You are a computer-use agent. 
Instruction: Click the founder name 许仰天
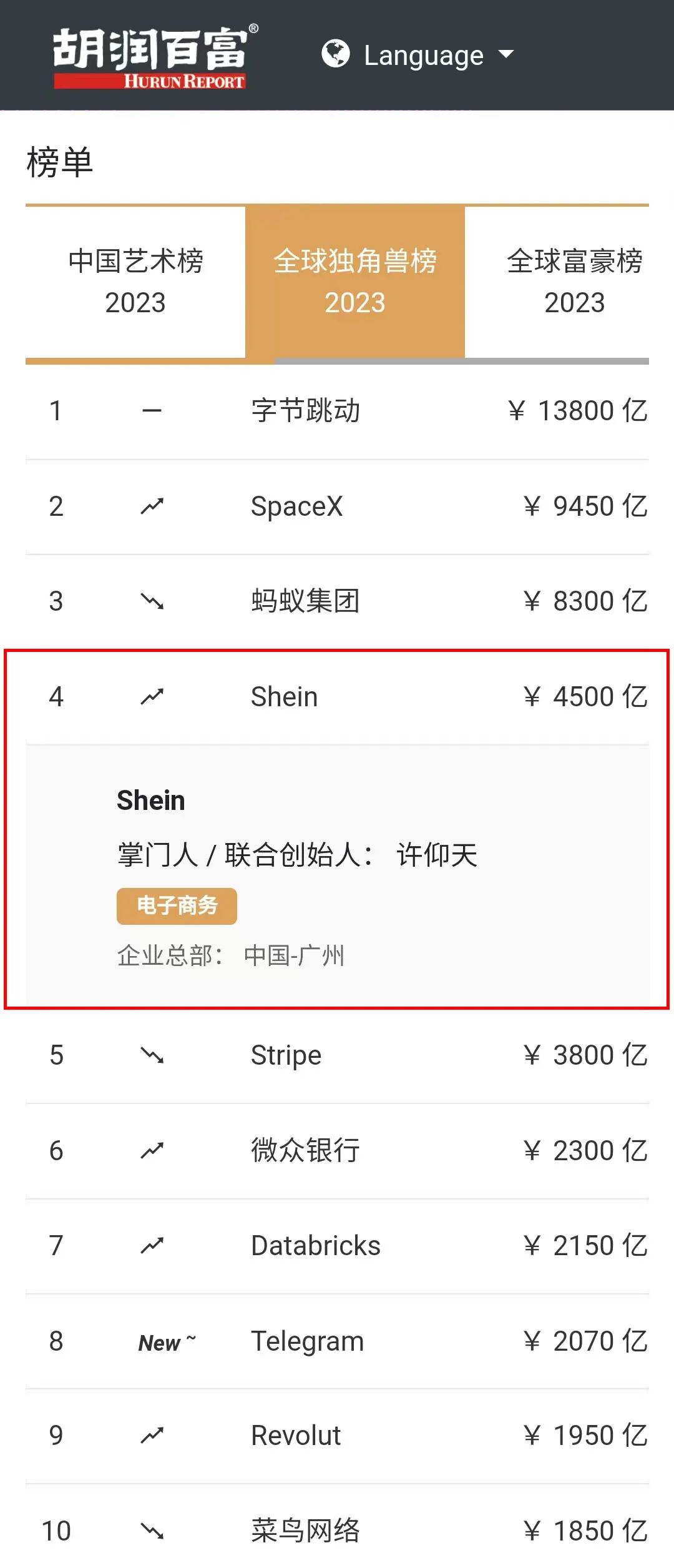point(437,854)
